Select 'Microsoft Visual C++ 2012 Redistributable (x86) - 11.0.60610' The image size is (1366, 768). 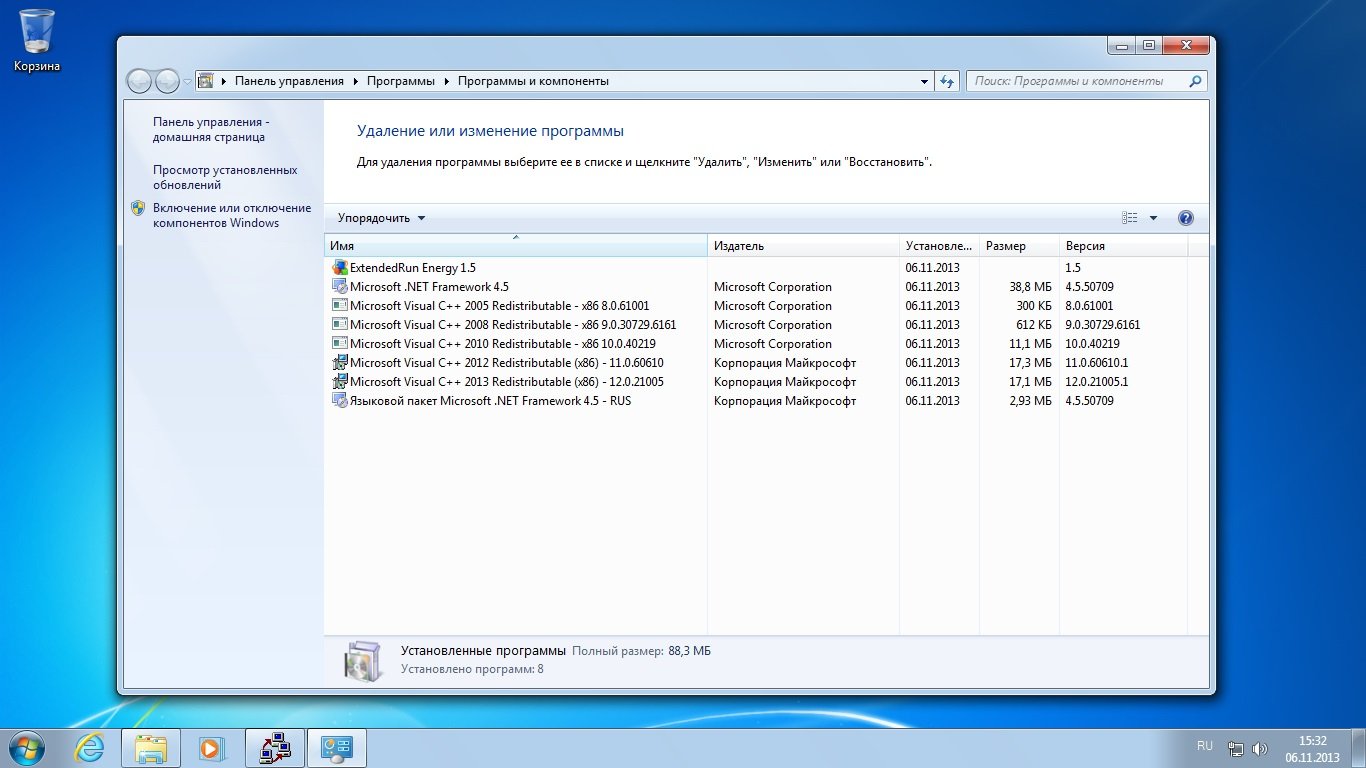(x=507, y=363)
